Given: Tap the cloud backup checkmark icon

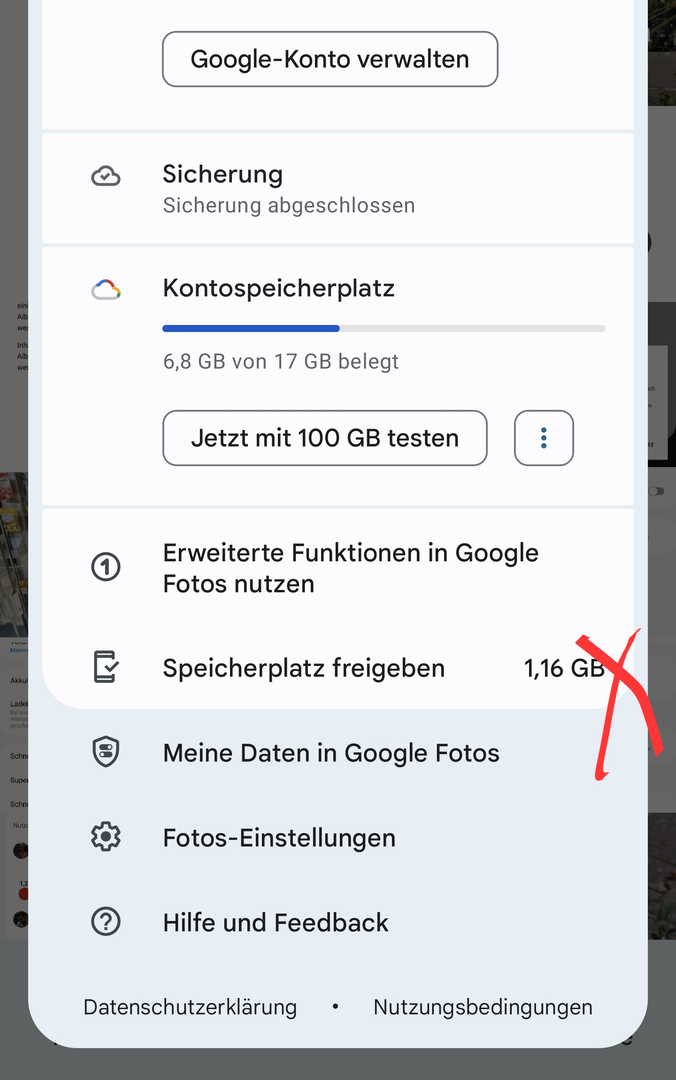Looking at the screenshot, I should coord(106,177).
